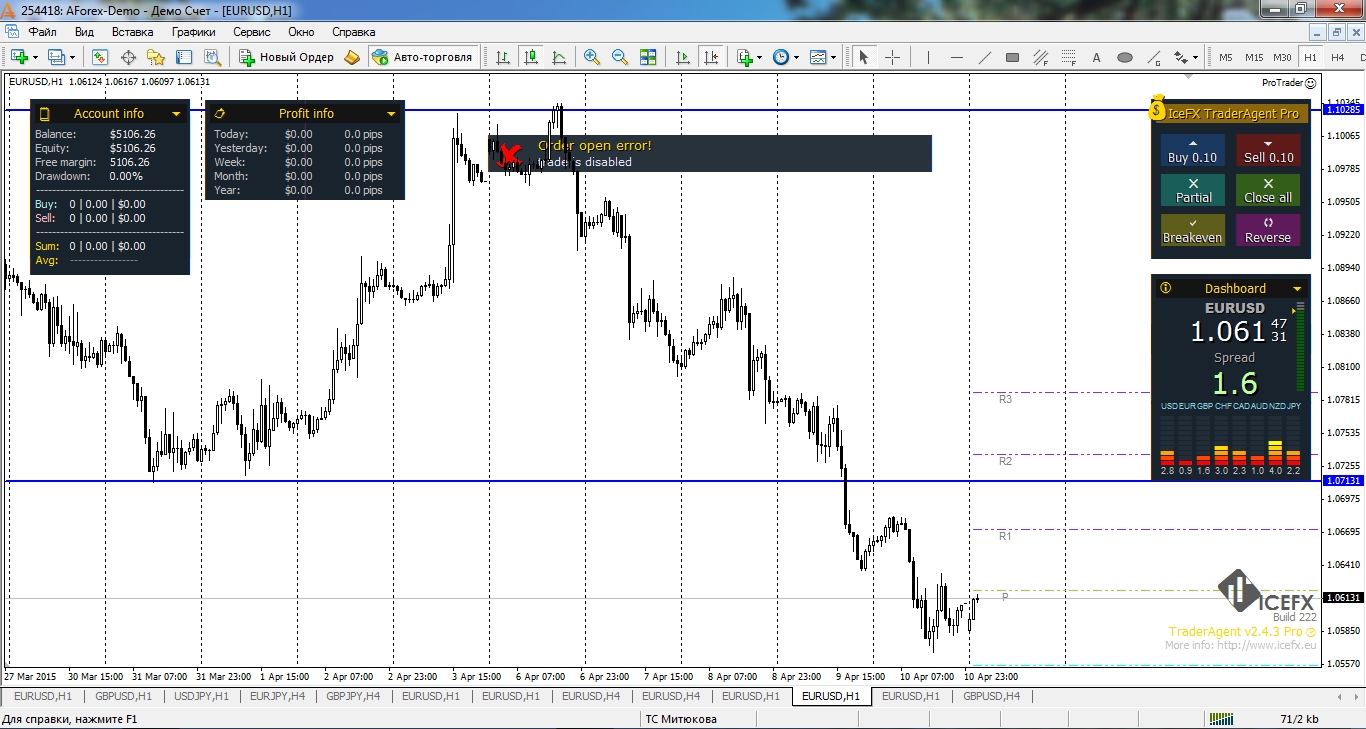Image resolution: width=1366 pixels, height=729 pixels.
Task: Select the trendline drawing tool
Action: tap(984, 57)
